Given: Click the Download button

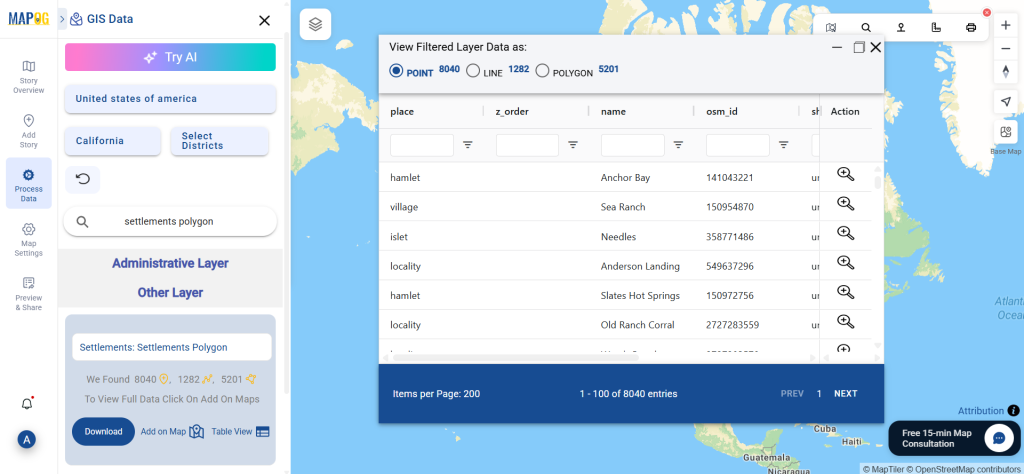Looking at the screenshot, I should coord(103,432).
